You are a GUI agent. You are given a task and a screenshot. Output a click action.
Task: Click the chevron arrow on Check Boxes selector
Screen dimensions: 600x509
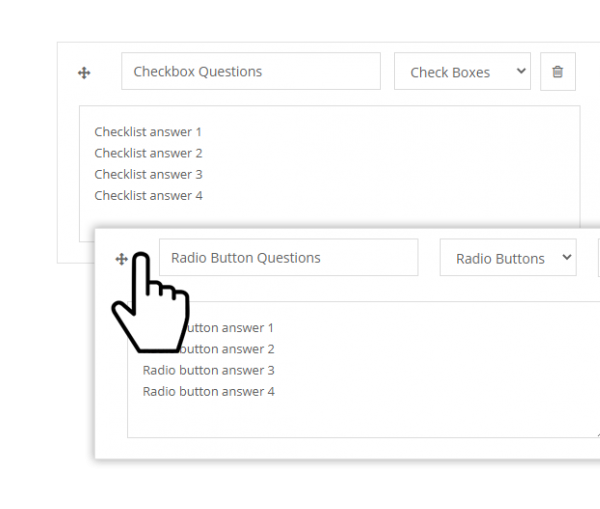(x=520, y=71)
